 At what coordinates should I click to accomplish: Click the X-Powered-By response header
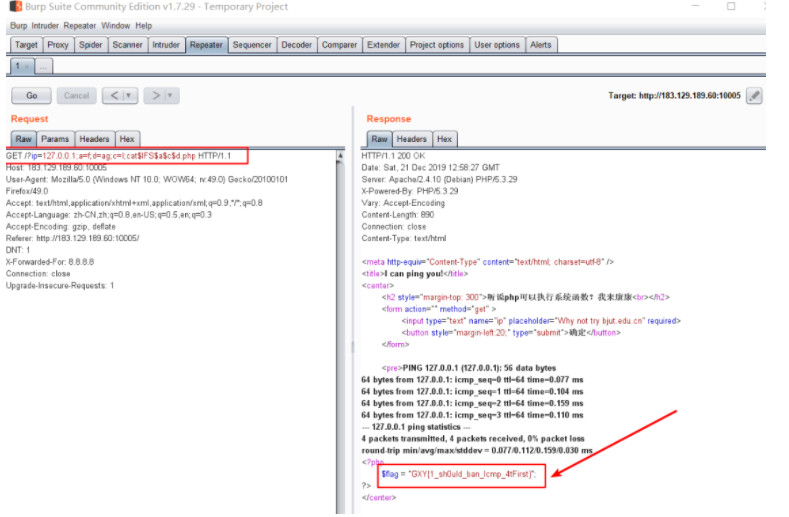click(410, 191)
